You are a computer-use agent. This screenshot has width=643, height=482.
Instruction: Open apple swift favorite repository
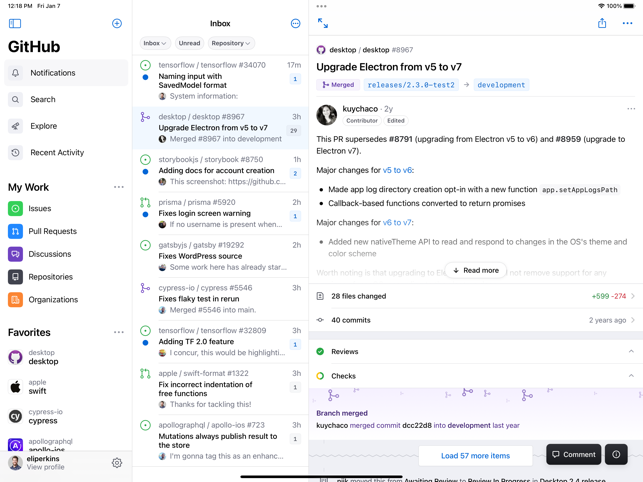66,387
